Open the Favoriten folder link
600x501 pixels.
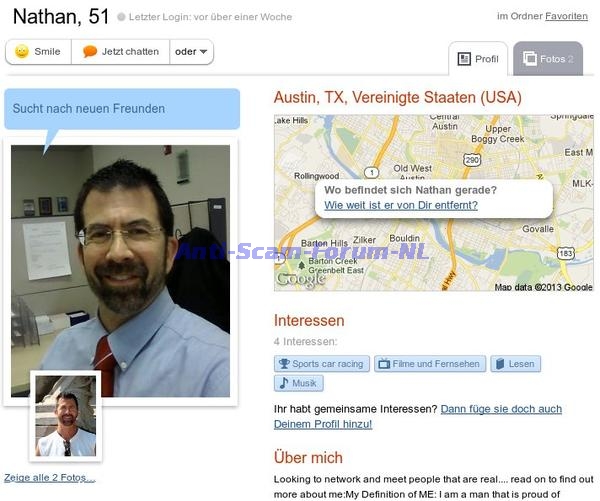[x=566, y=16]
